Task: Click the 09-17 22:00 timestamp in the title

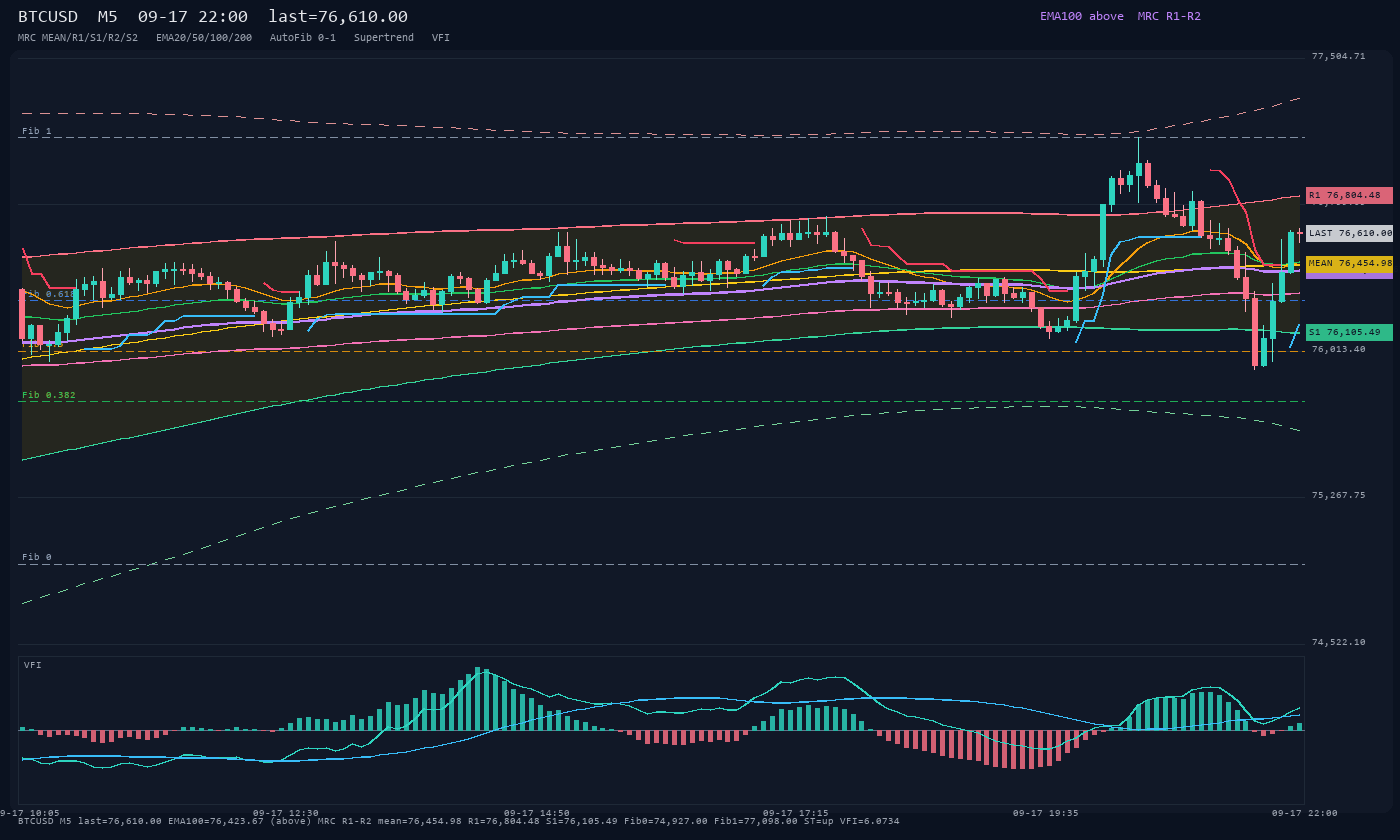Action: click(x=193, y=17)
